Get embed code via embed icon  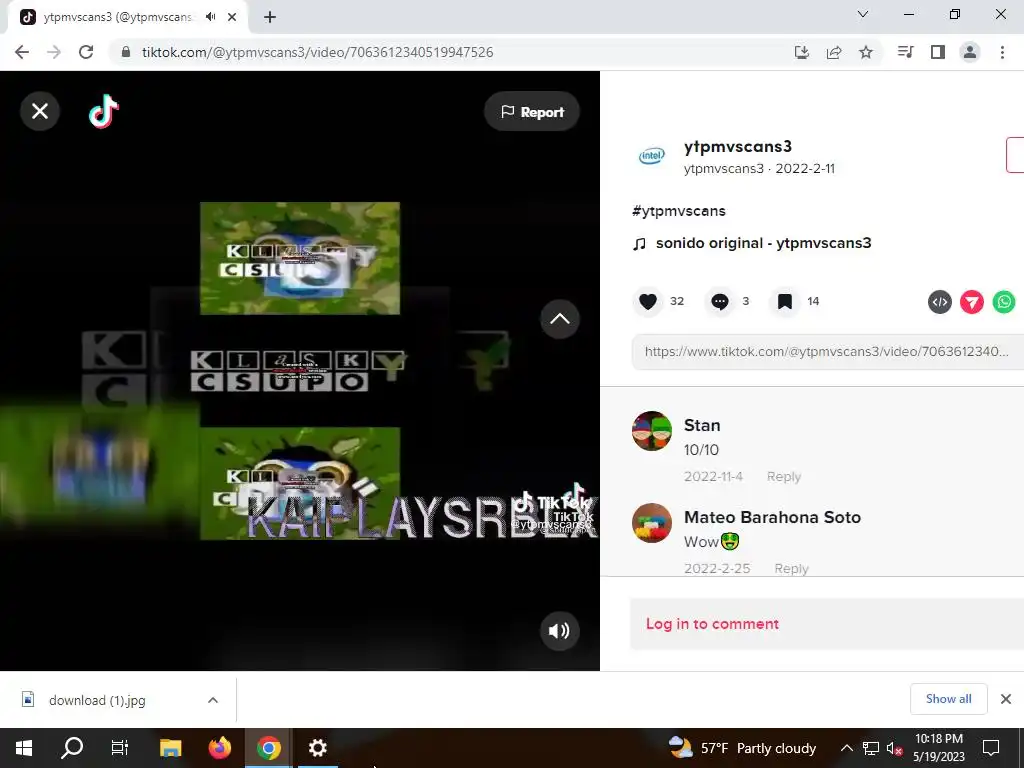click(x=940, y=302)
